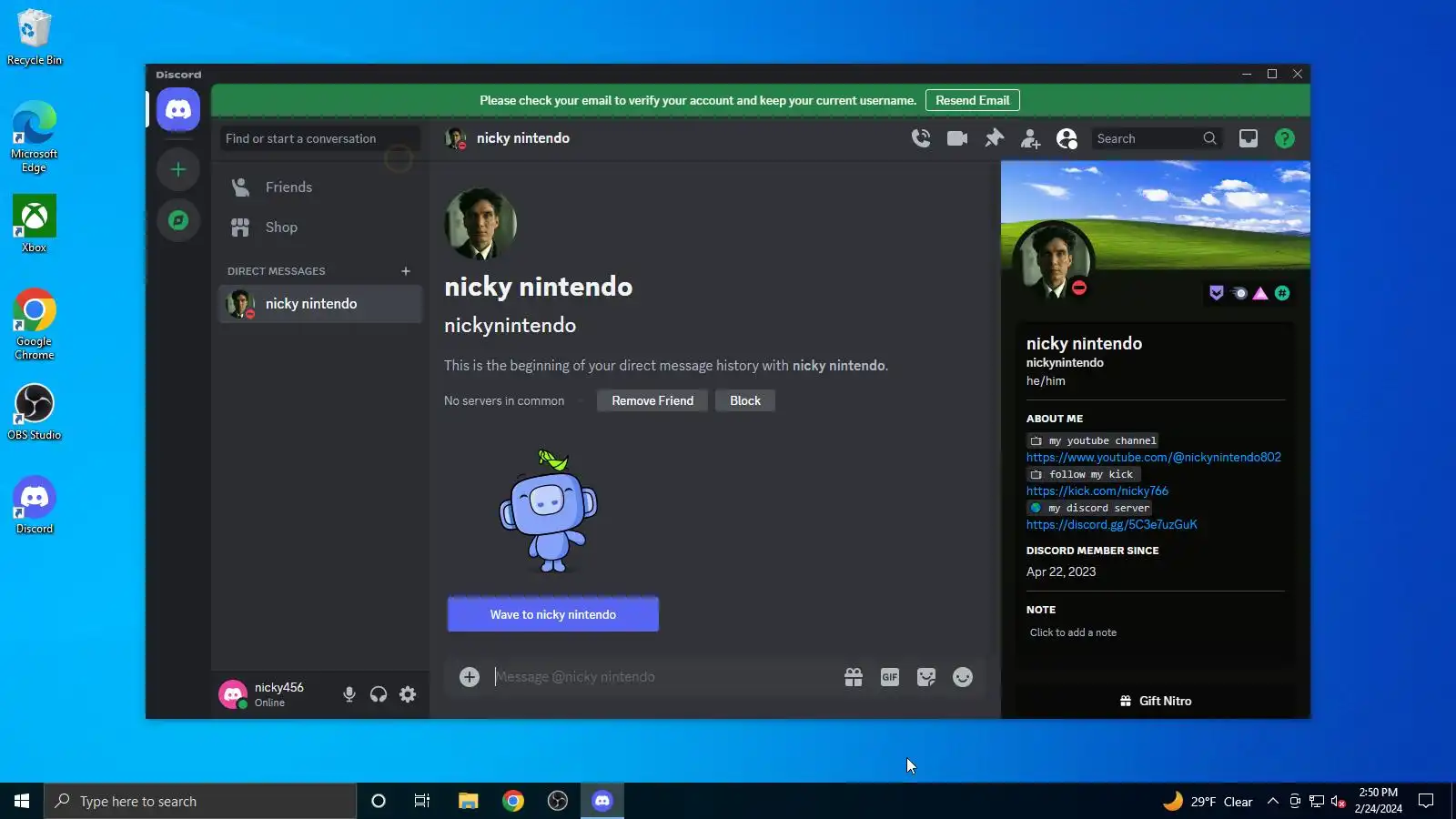Click the Windows Start button
This screenshot has width=1456, height=819.
click(22, 801)
